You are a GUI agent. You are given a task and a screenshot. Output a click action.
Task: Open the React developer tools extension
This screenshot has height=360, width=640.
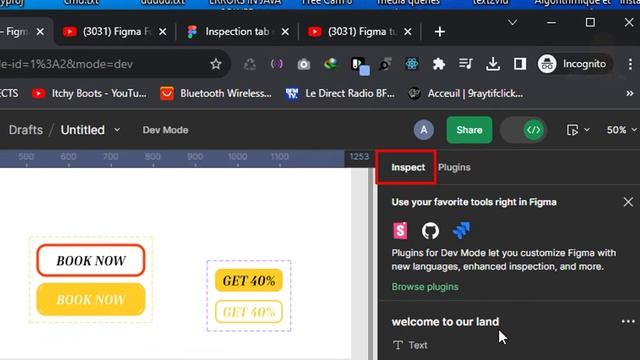[x=412, y=64]
